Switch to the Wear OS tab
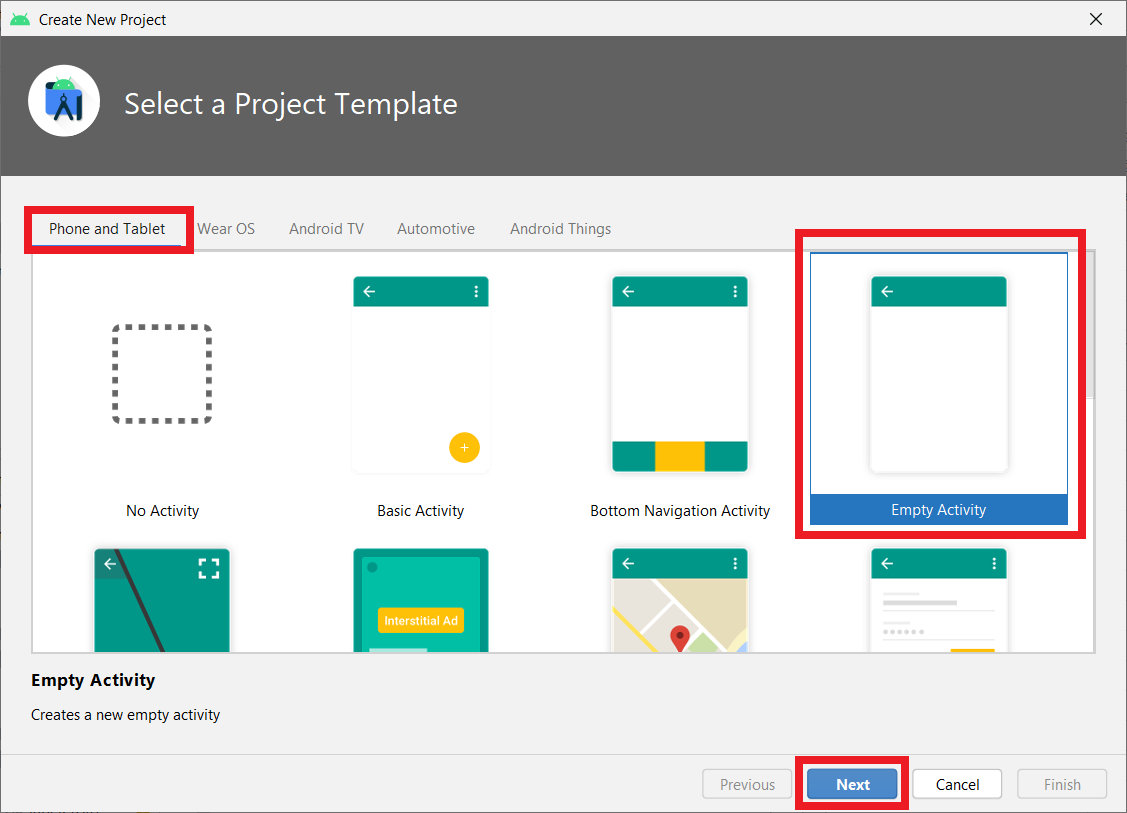 coord(226,229)
